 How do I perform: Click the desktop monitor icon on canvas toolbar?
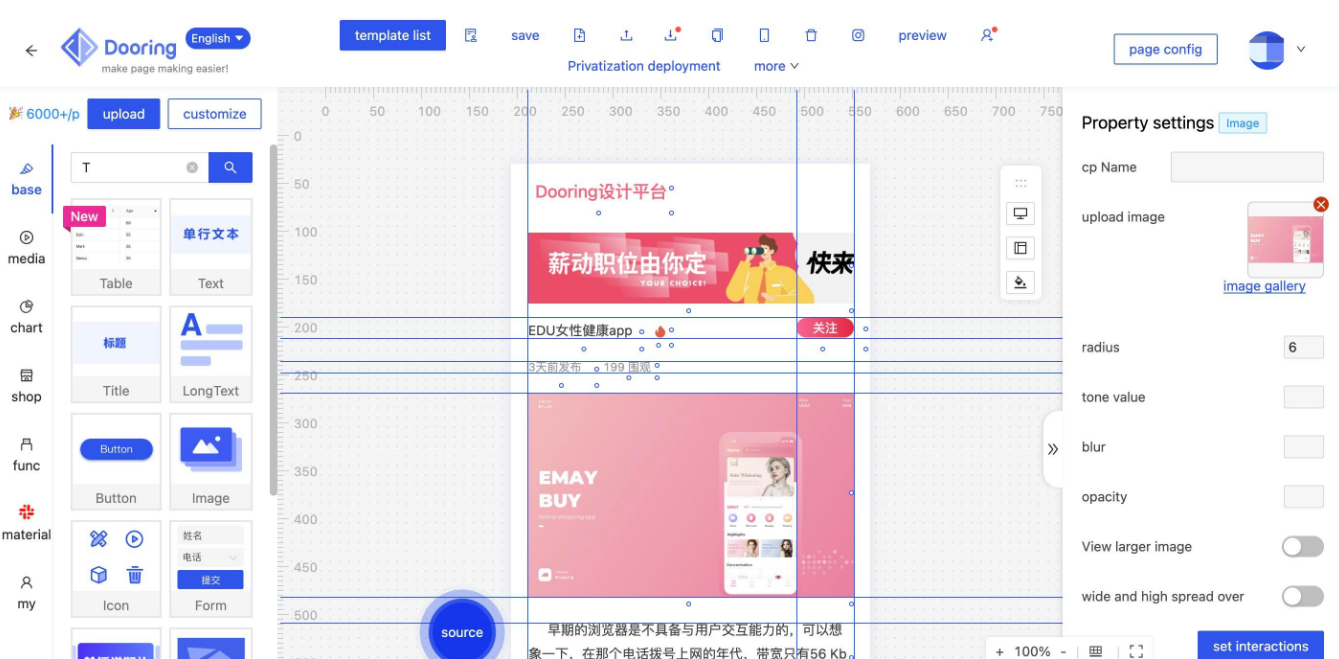coord(1021,214)
